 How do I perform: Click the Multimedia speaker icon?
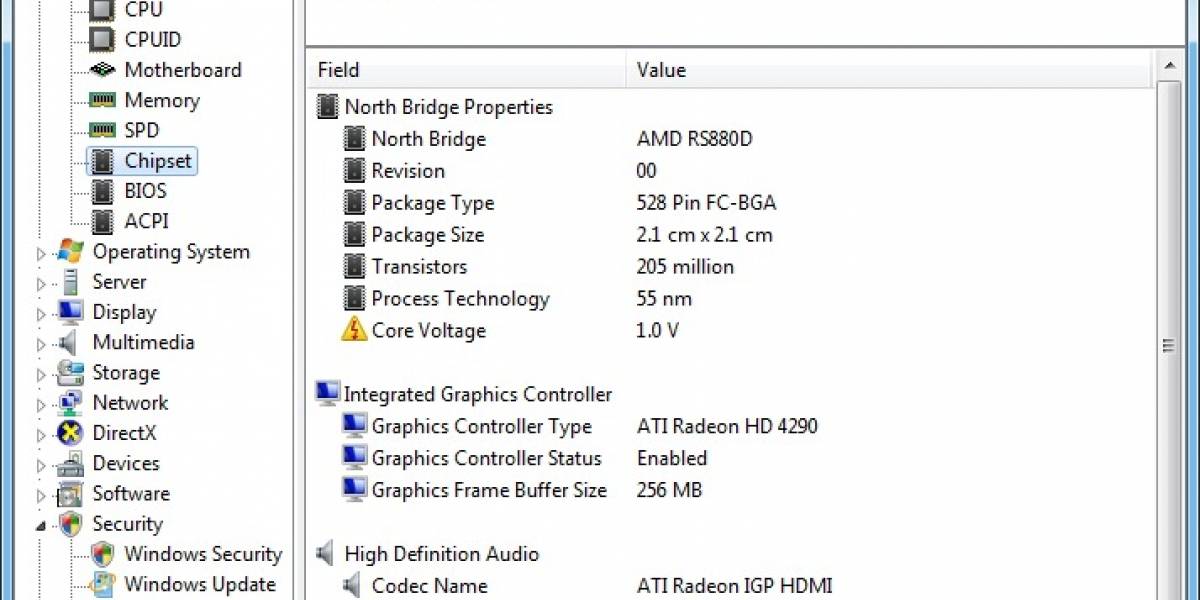(70, 342)
